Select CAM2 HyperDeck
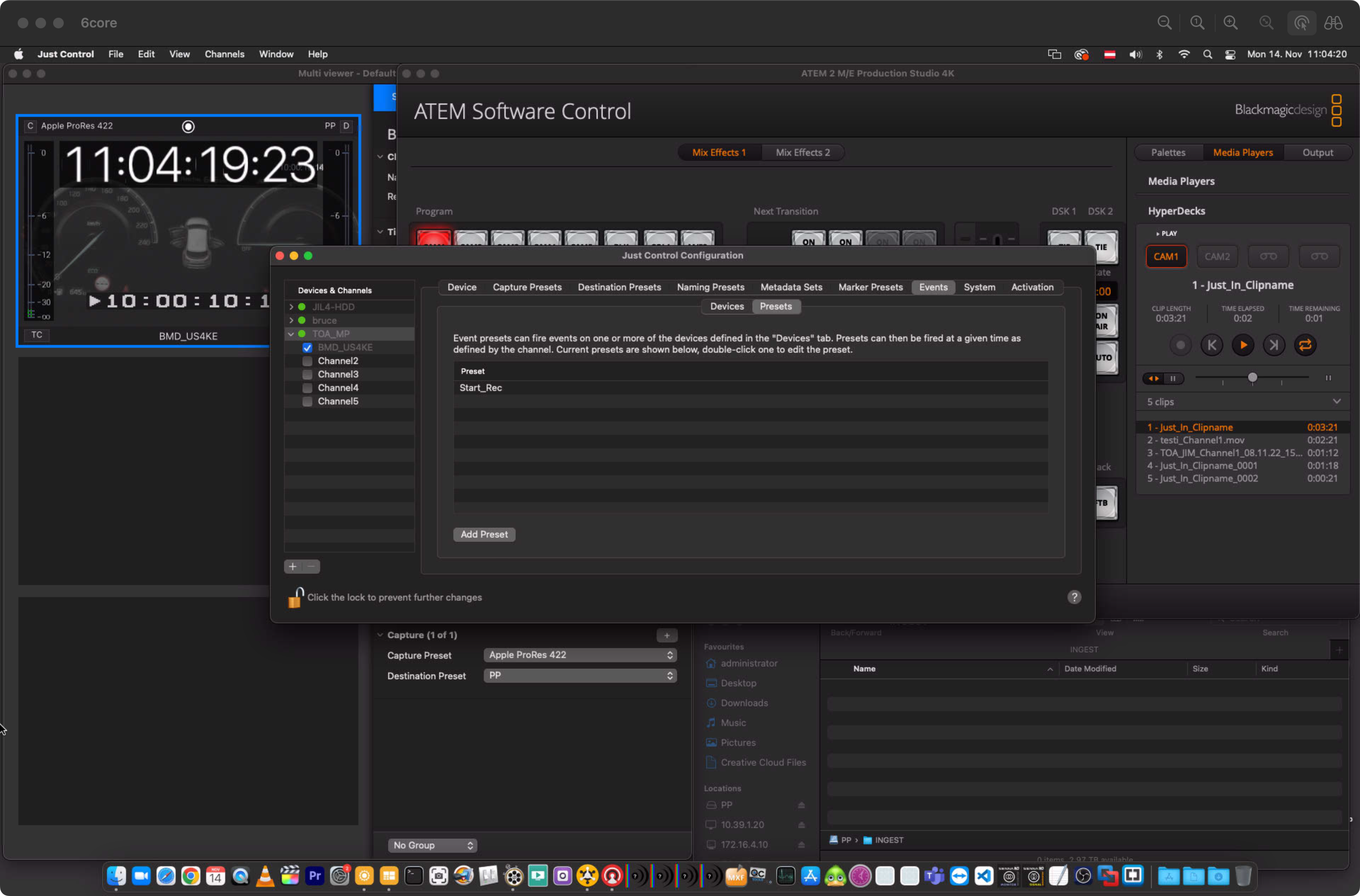 1217,257
